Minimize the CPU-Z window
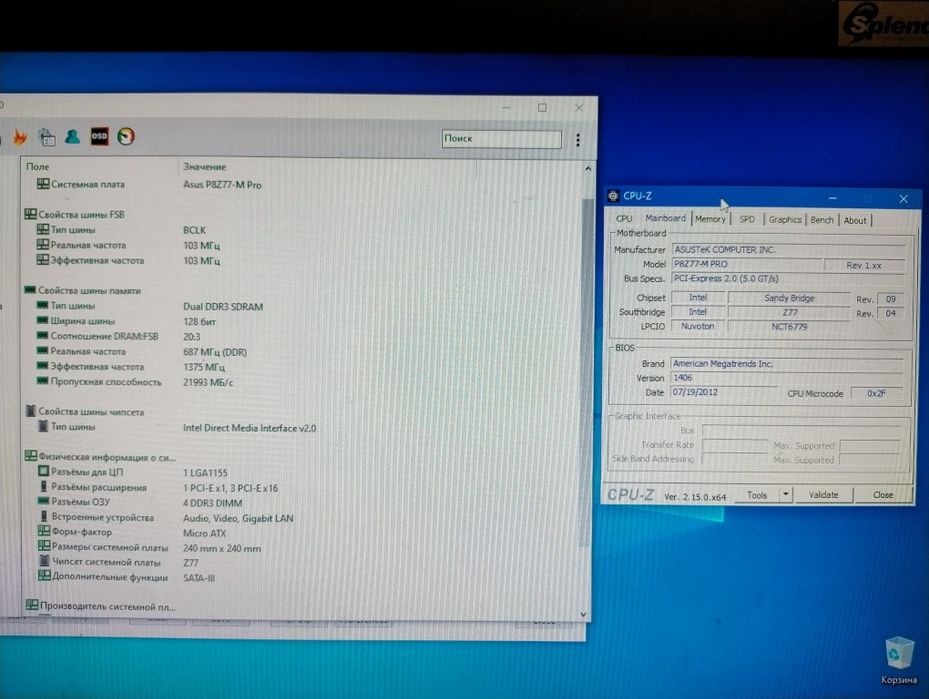The width and height of the screenshot is (929, 699). [x=832, y=198]
